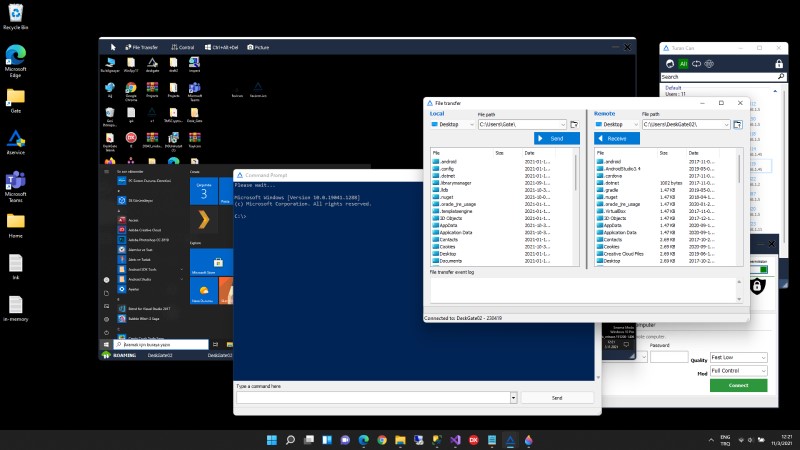Open in-memory file on desktop
This screenshot has width=800, height=450.
click(15, 309)
